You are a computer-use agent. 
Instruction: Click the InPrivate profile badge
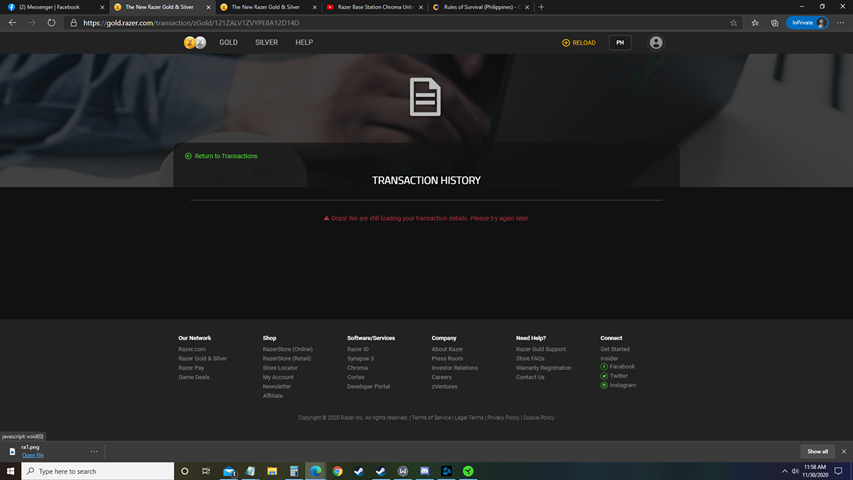coord(807,23)
